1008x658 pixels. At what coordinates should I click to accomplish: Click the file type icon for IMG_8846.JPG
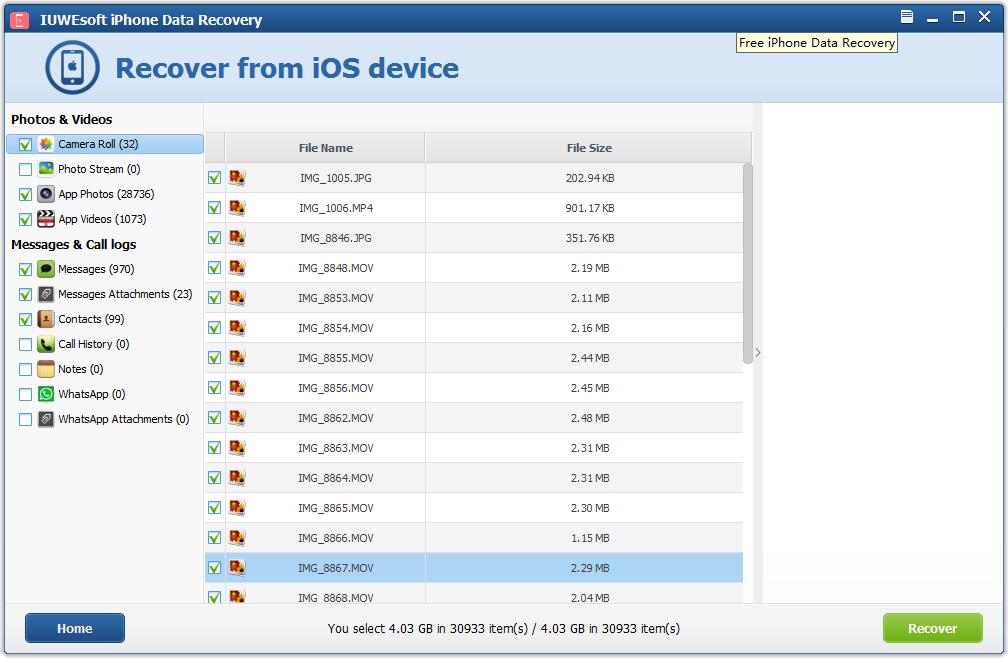coord(237,238)
